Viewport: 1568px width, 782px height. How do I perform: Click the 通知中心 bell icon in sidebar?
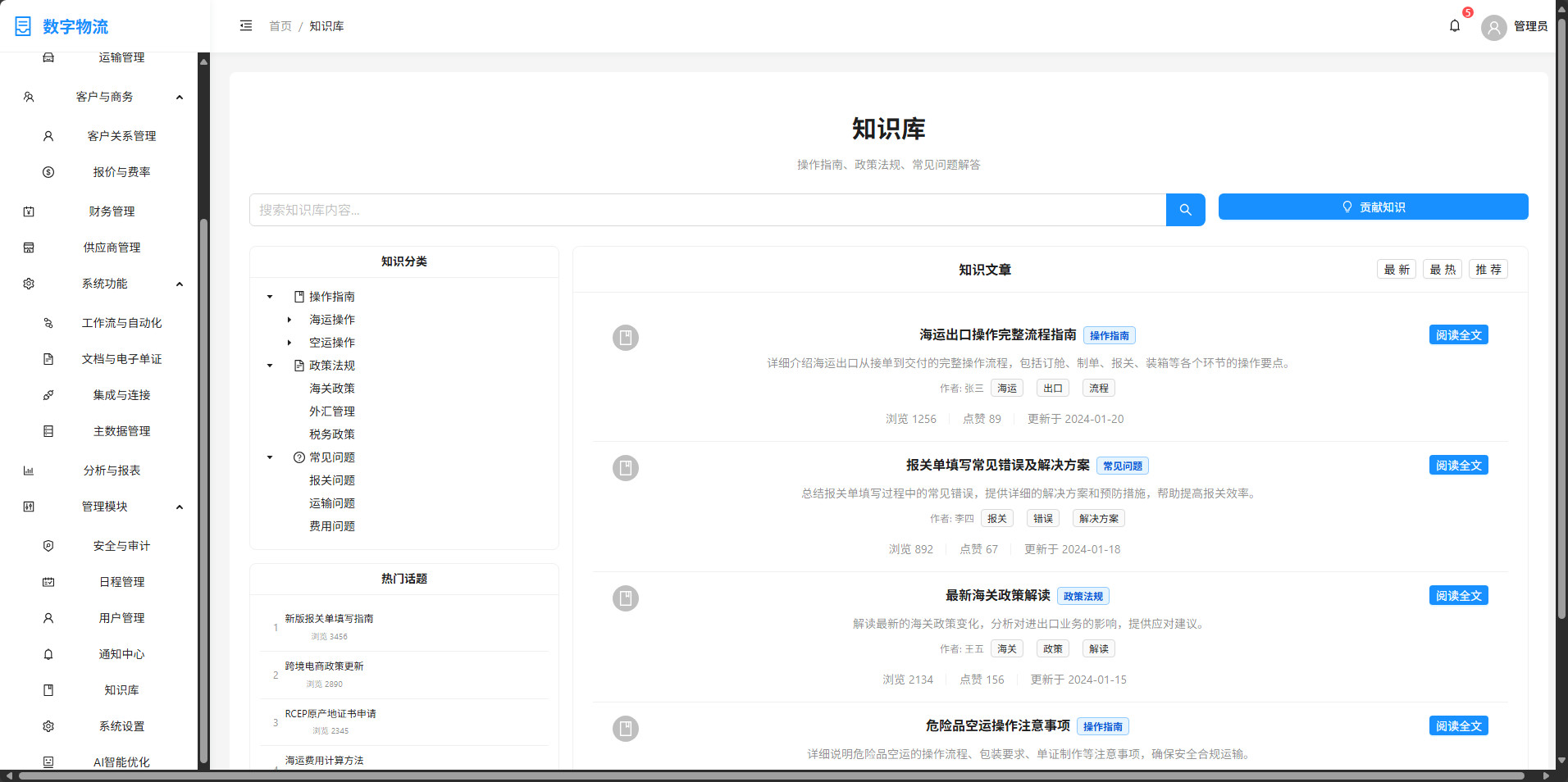pyautogui.click(x=48, y=654)
